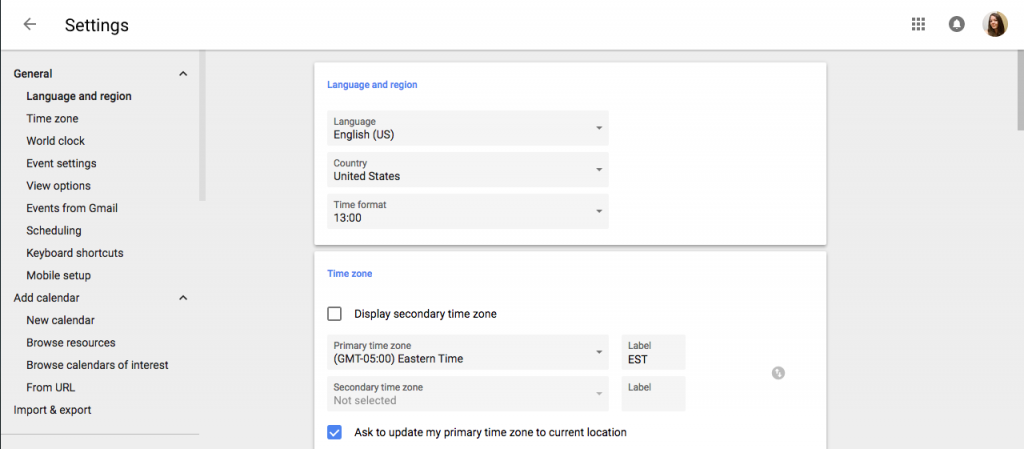
Task: Click the profile avatar picture
Action: pyautogui.click(x=995, y=25)
